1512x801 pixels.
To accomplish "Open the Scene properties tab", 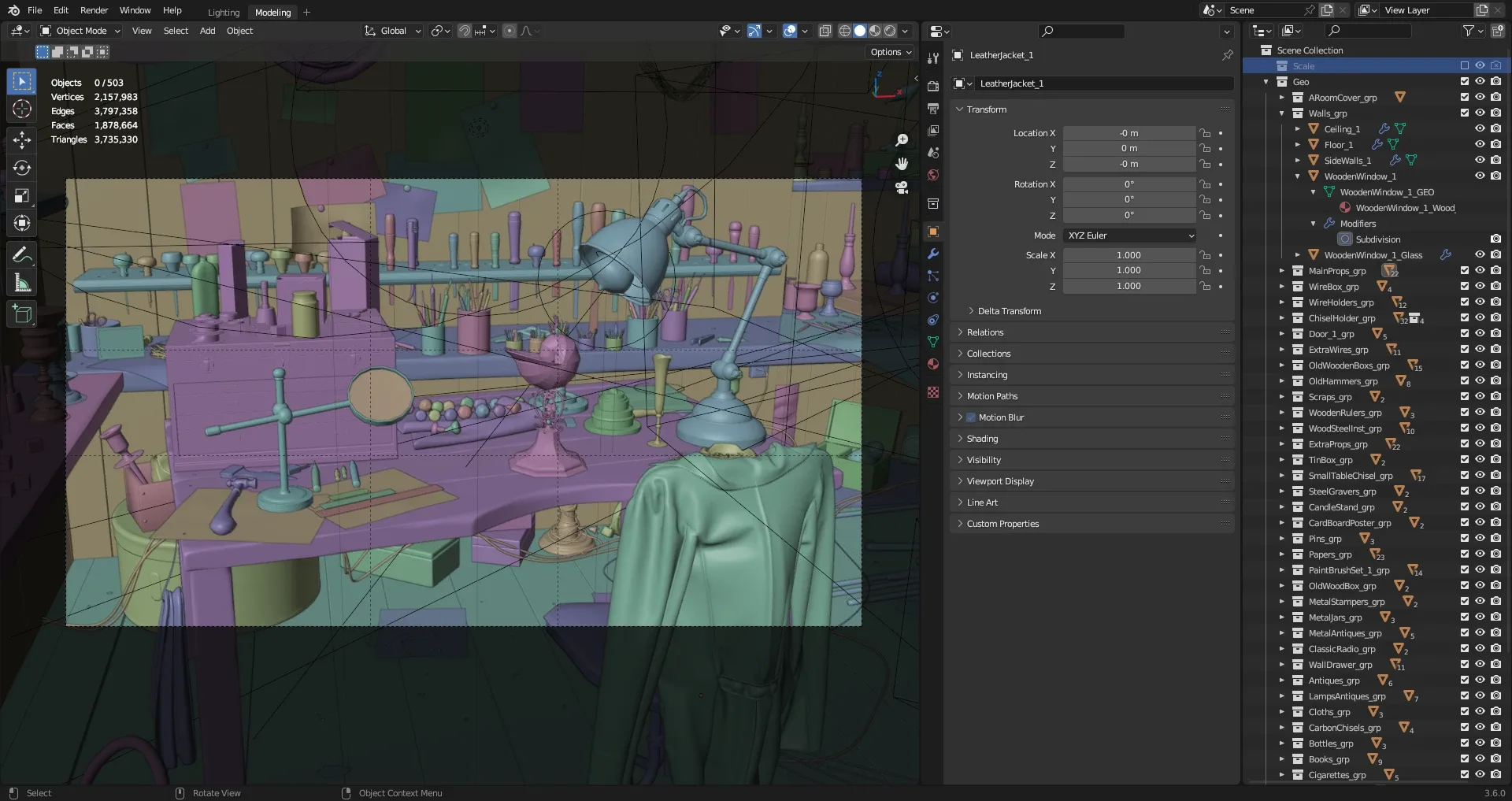I will (933, 152).
